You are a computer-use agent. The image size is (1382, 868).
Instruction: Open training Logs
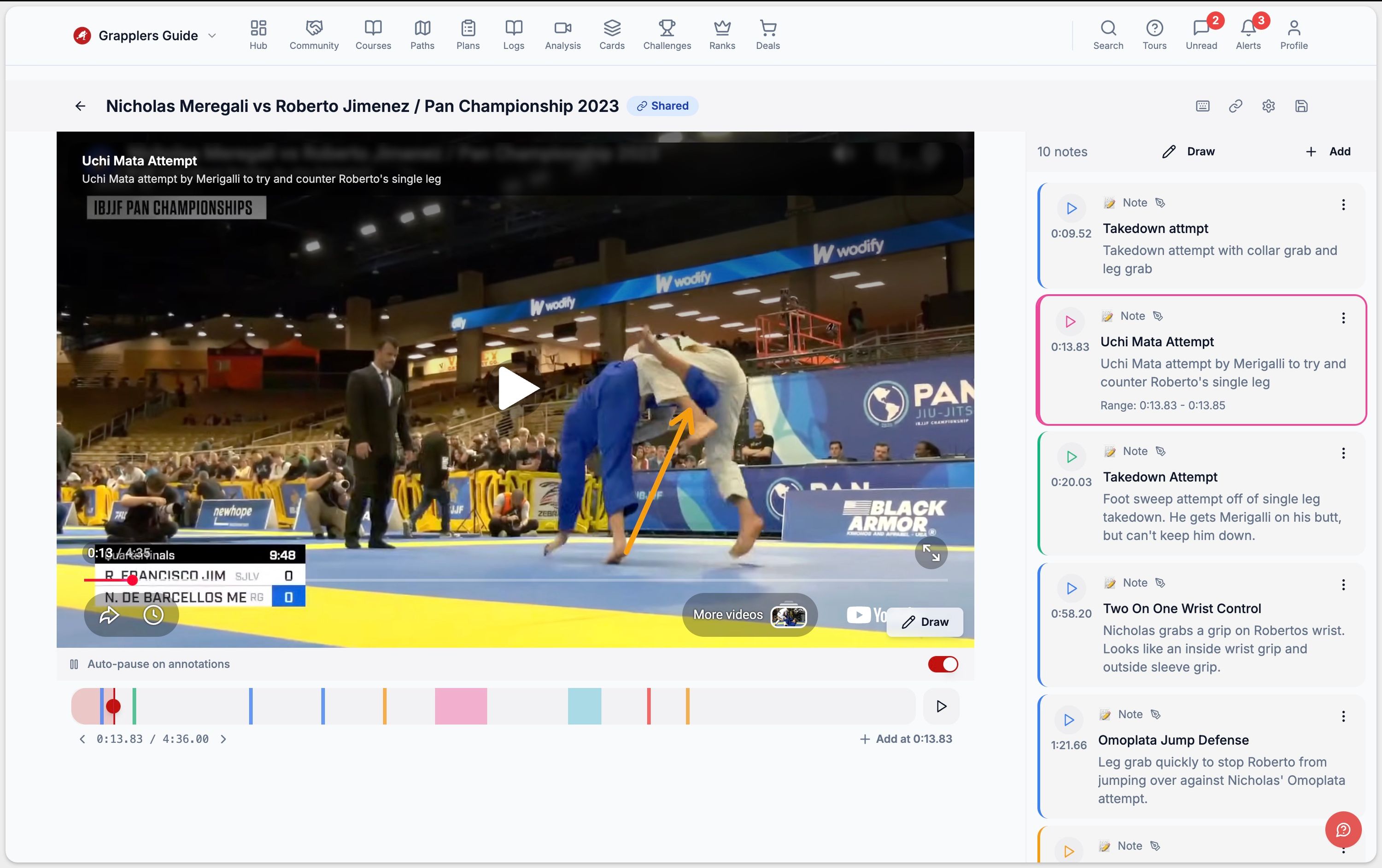pos(514,35)
